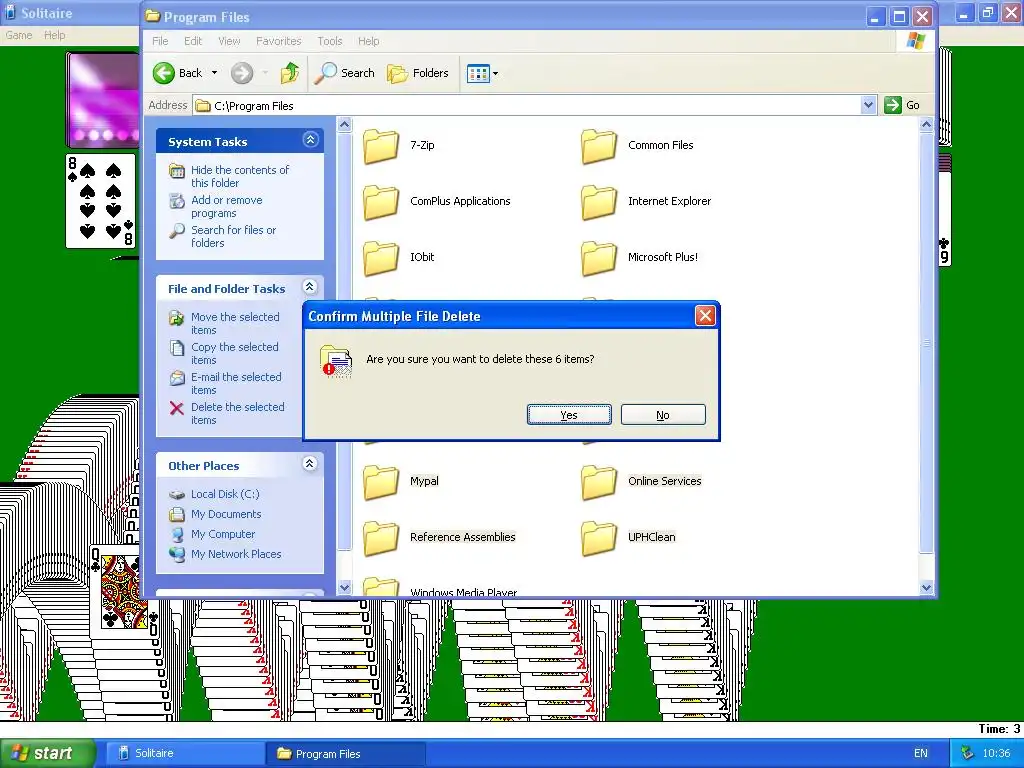Select the UPHClean folder icon
1024x768 pixels.
[x=599, y=537]
